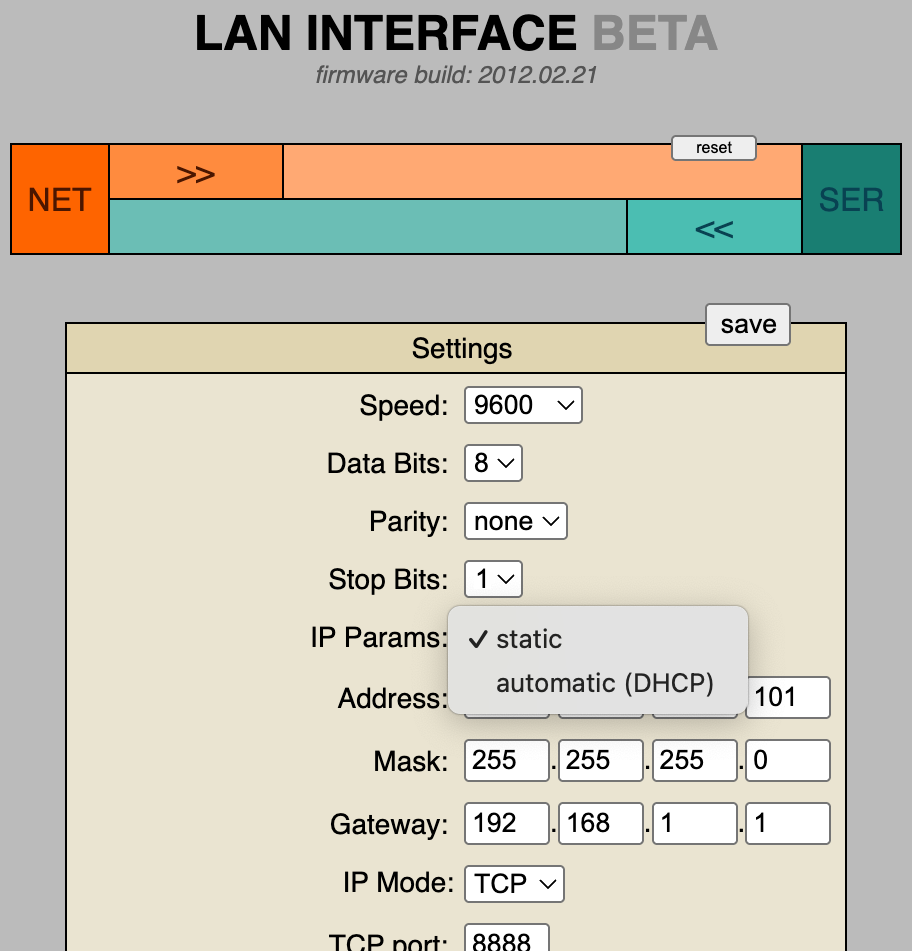Click the TCP port field
Image resolution: width=912 pixels, height=951 pixels.
point(507,939)
